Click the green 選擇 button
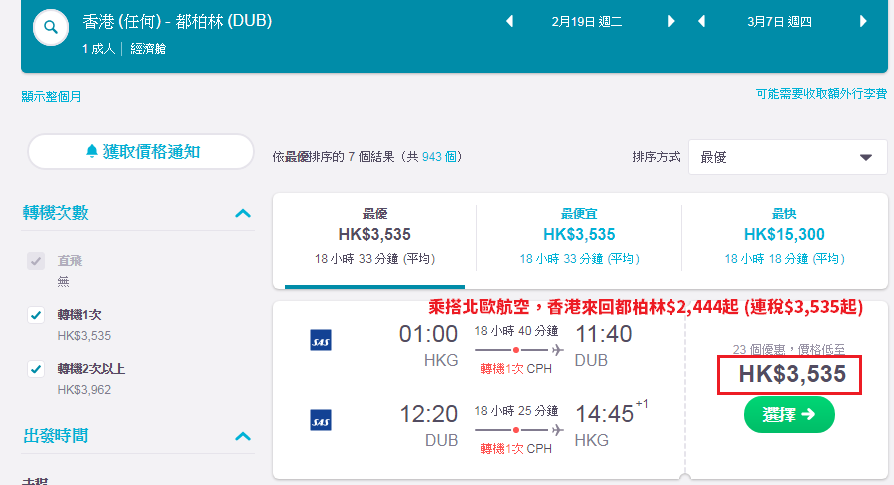This screenshot has width=894, height=485. point(789,414)
